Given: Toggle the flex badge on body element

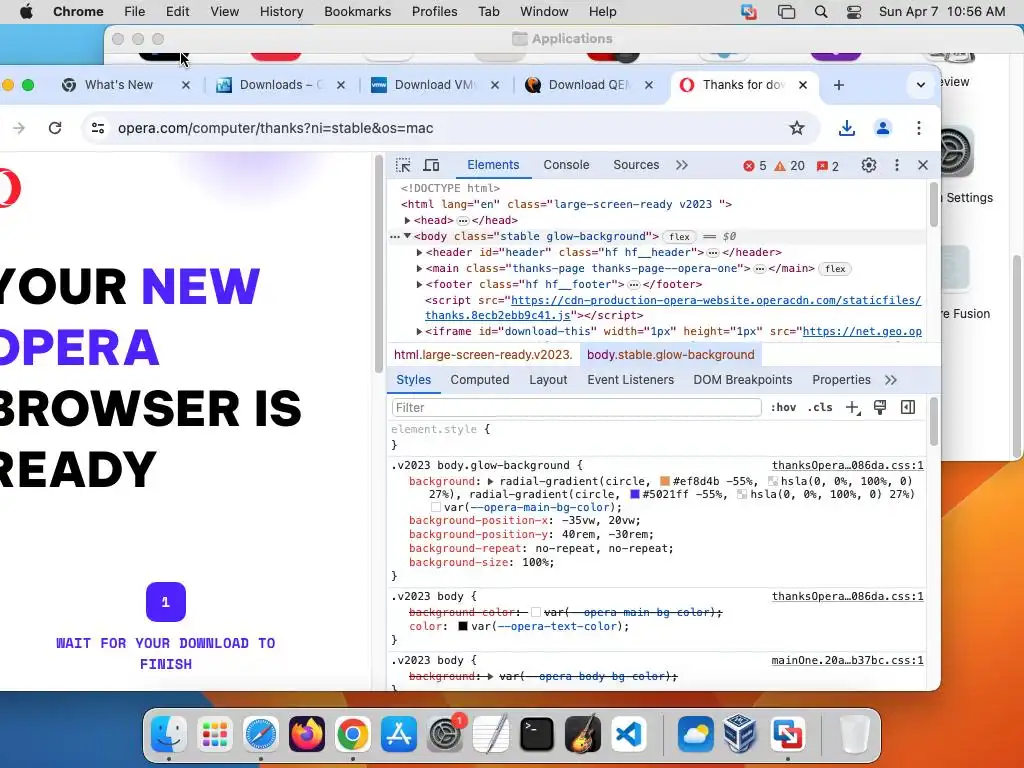Looking at the screenshot, I should pyautogui.click(x=679, y=236).
